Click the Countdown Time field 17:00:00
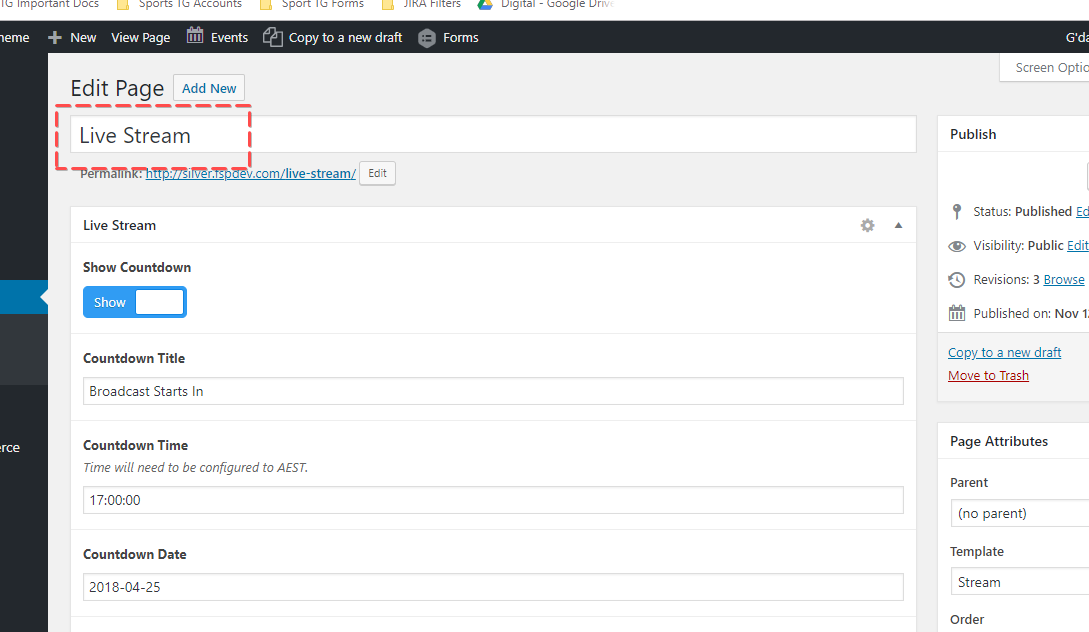 coord(493,500)
